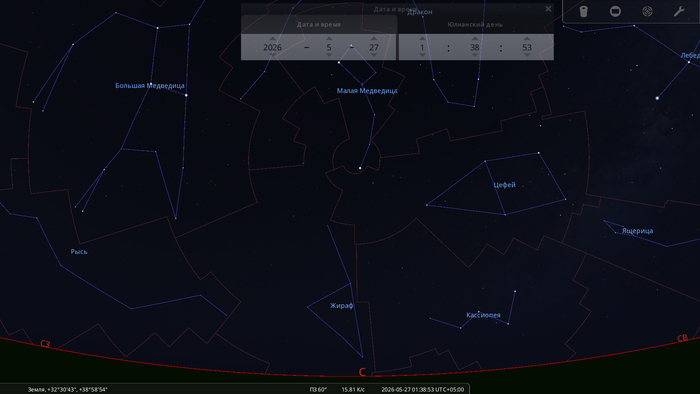Click the Малая Медведица constellation label
This screenshot has width=700, height=394.
pyautogui.click(x=367, y=91)
